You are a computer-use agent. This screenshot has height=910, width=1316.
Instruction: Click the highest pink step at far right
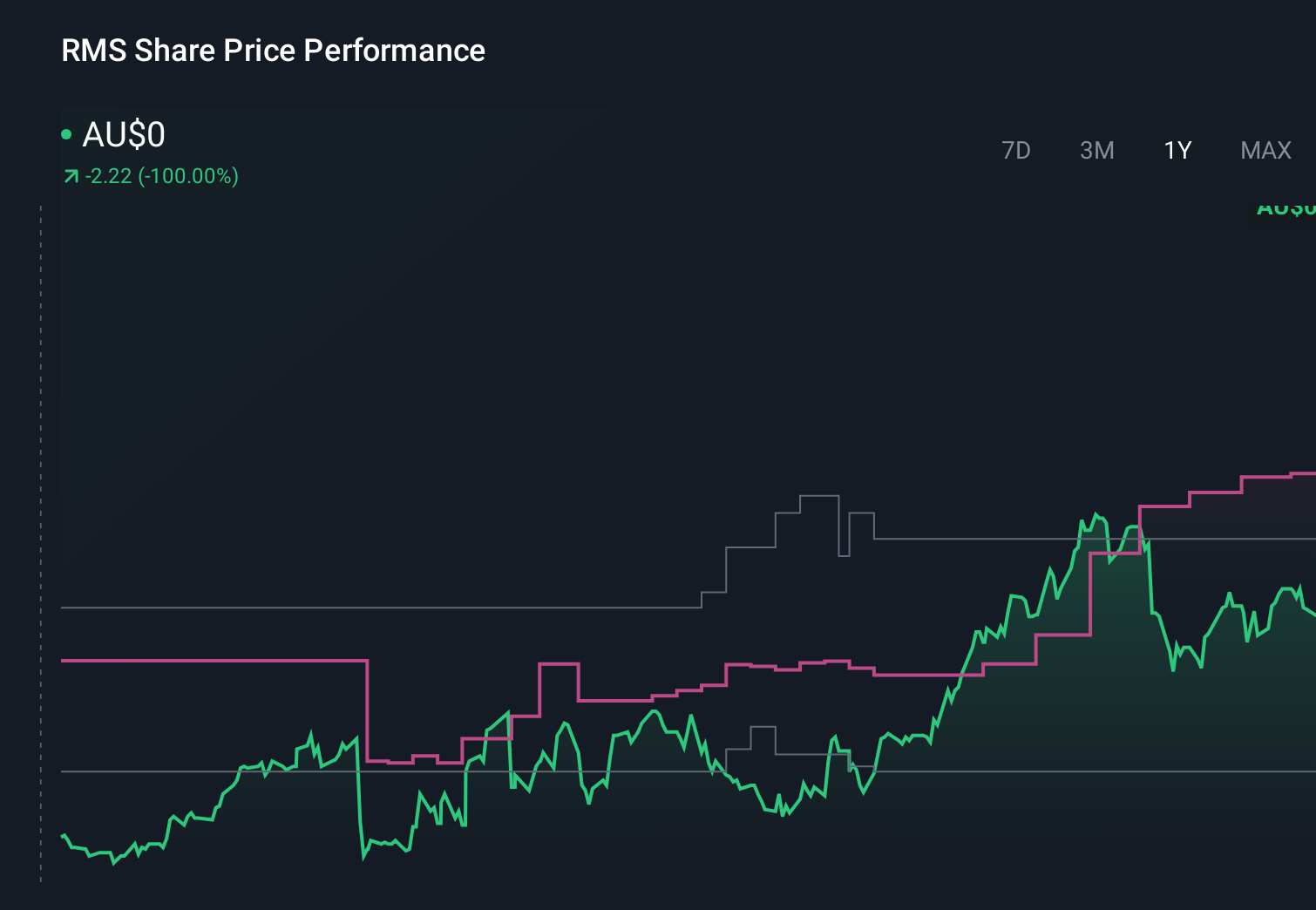click(1303, 473)
